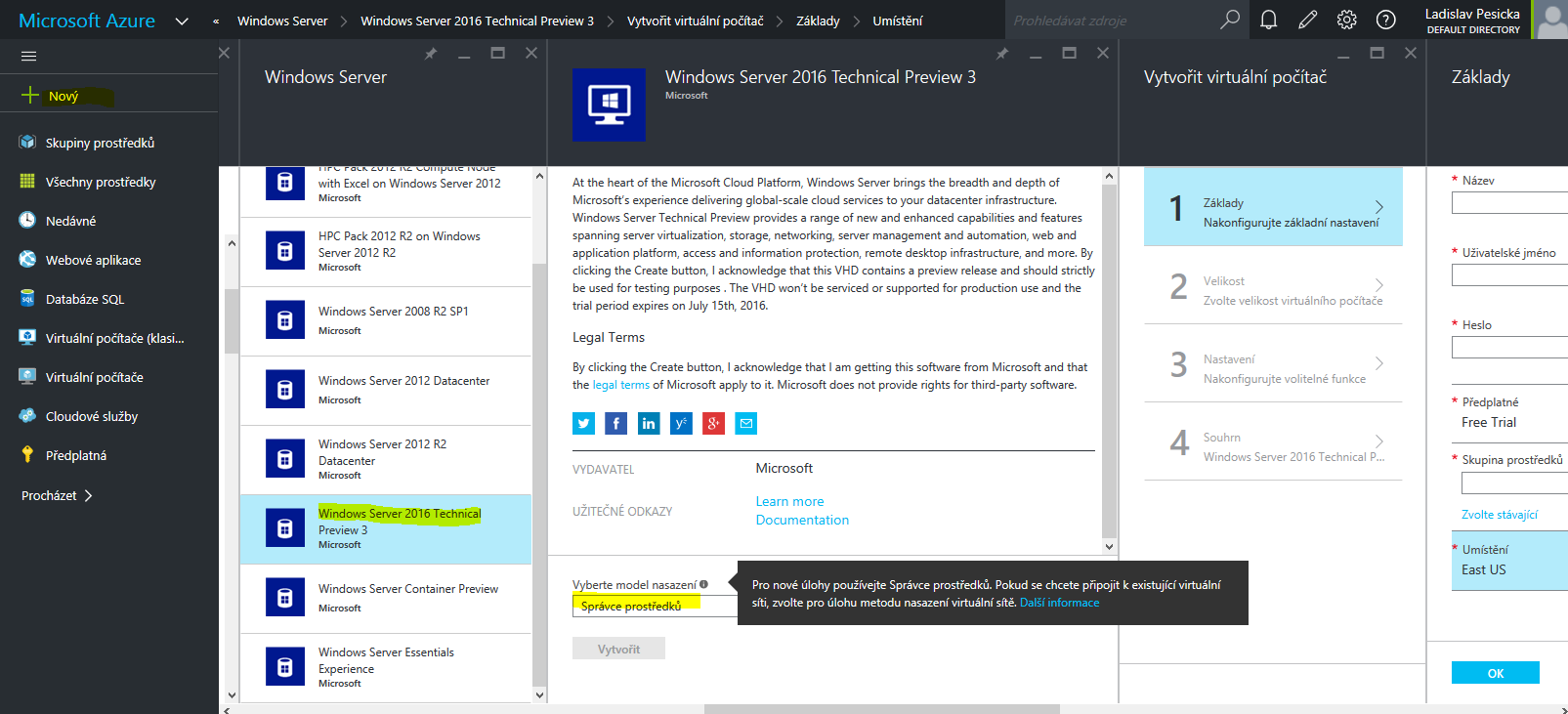Go to Základy breadcrumb
Viewport: 1568px width, 714px height.
point(818,21)
